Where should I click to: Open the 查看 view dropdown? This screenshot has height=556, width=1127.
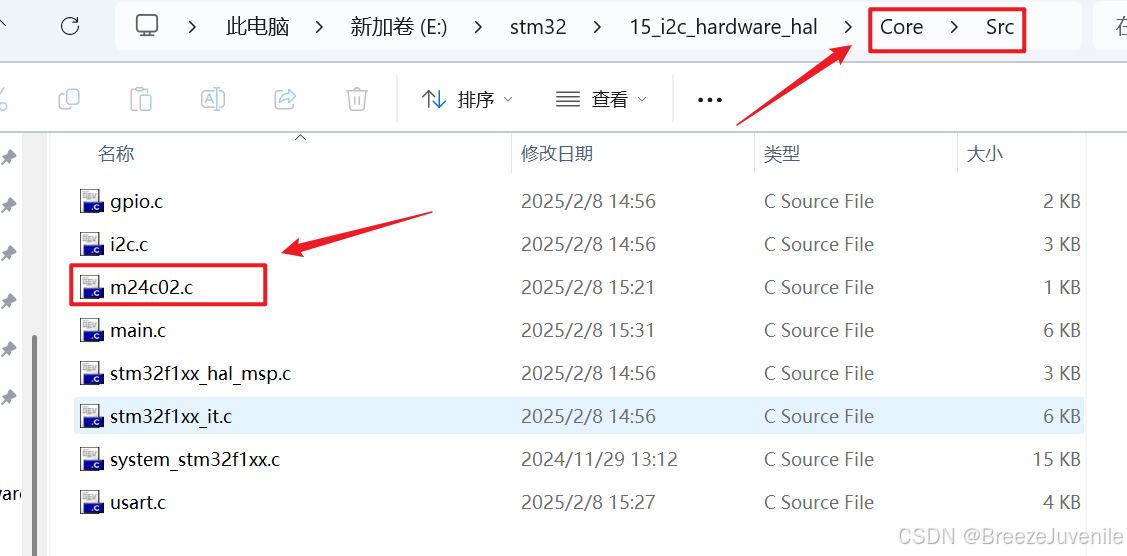(x=602, y=99)
